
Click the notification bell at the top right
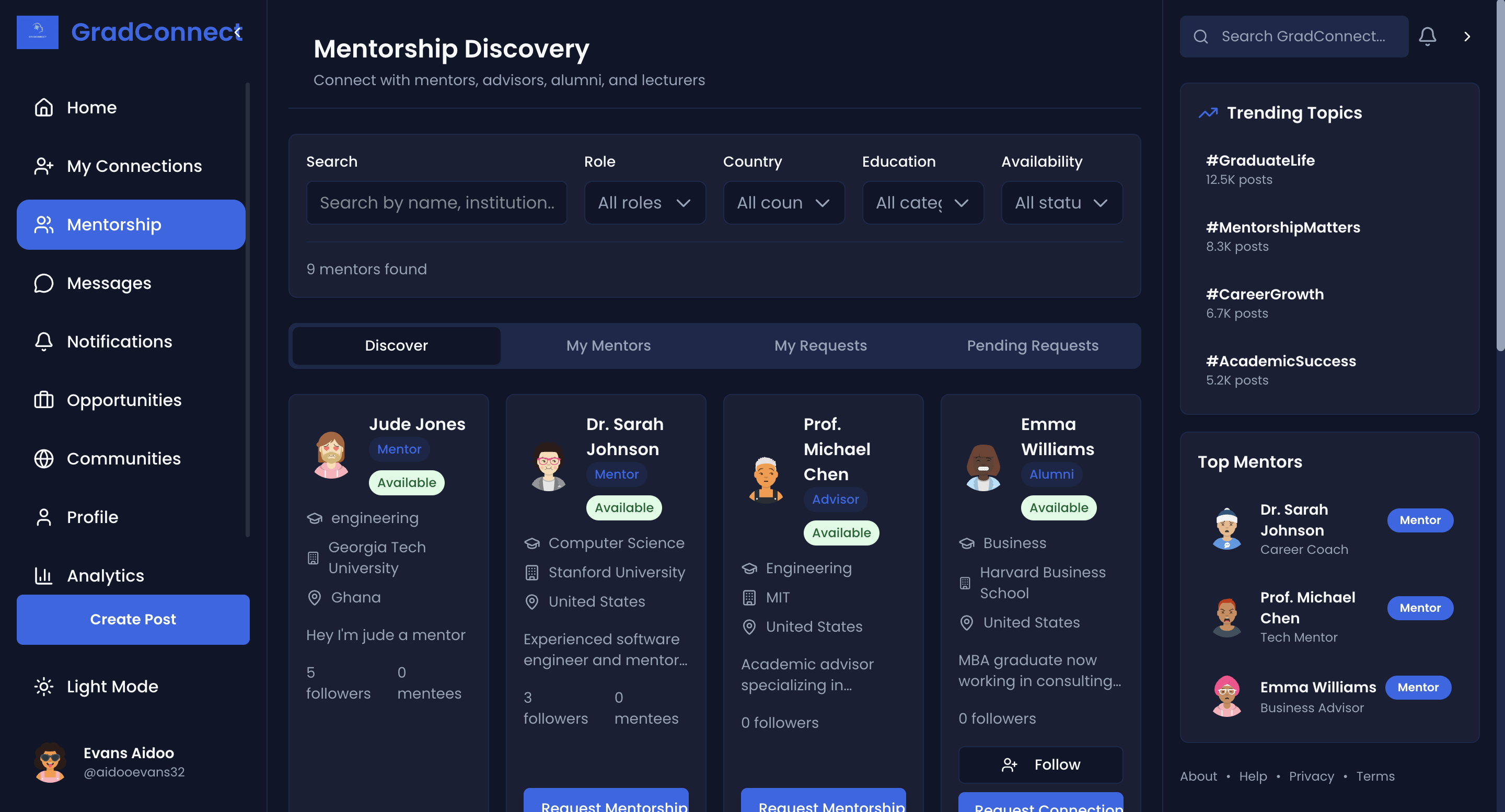(x=1427, y=36)
